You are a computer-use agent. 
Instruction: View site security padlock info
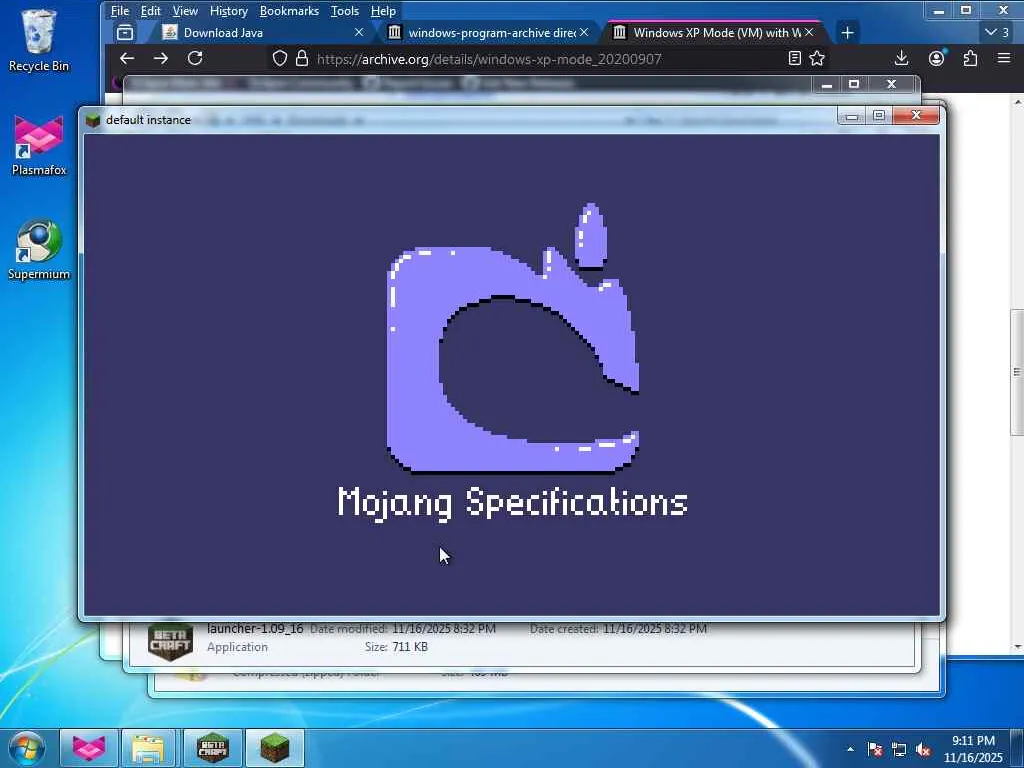tap(302, 59)
